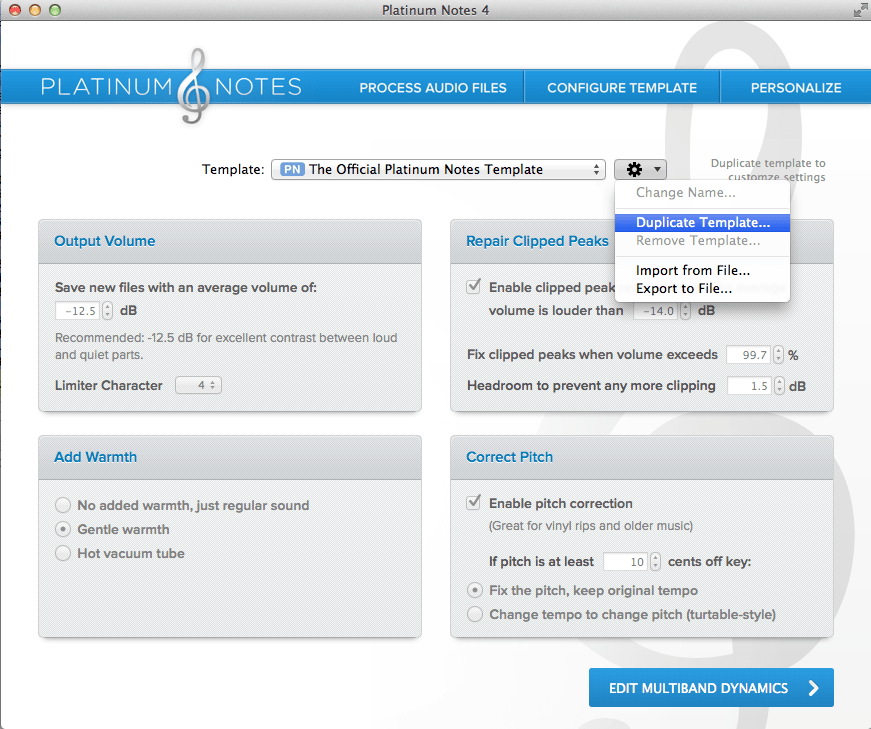Toggle Enable clipped peak repair checkbox
Screen dimensions: 871x729
click(474, 287)
